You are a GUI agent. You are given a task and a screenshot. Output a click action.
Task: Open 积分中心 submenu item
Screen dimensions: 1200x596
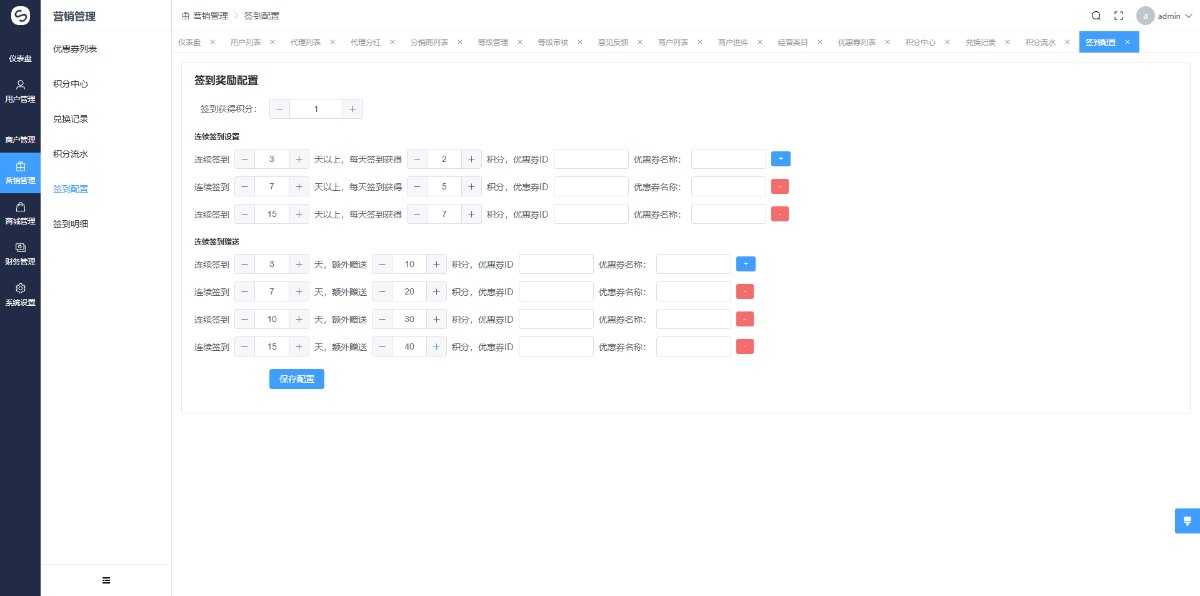point(71,83)
